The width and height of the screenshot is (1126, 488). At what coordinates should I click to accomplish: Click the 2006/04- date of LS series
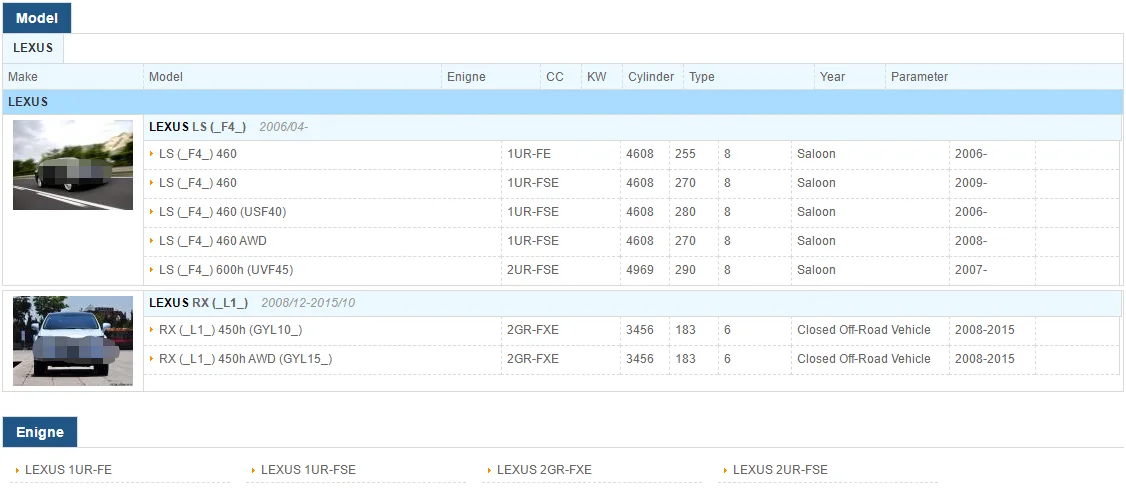pos(284,127)
